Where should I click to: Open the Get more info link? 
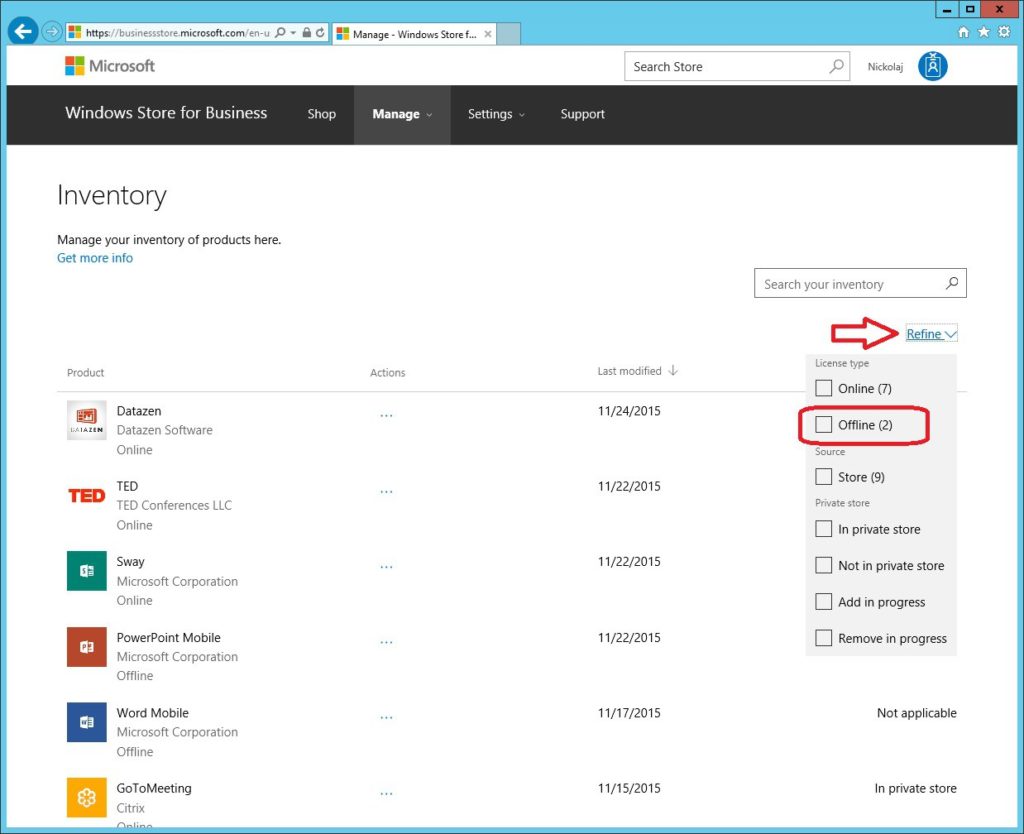point(95,258)
